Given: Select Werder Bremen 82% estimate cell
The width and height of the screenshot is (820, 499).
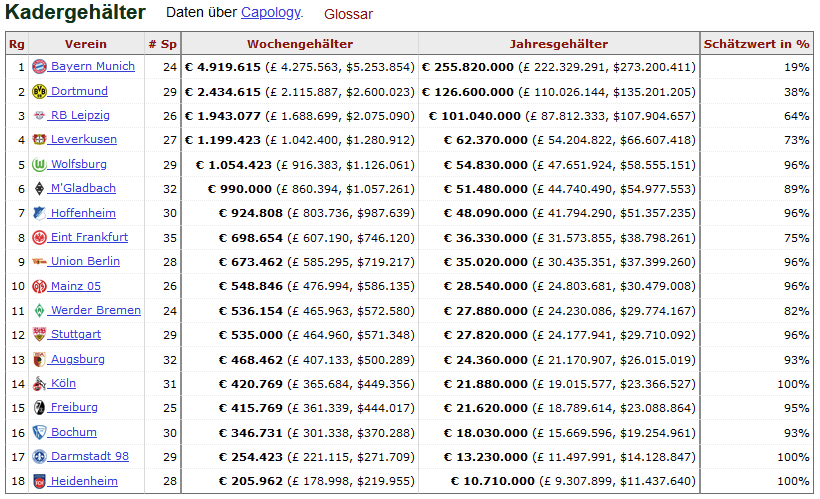Looking at the screenshot, I should [757, 311].
